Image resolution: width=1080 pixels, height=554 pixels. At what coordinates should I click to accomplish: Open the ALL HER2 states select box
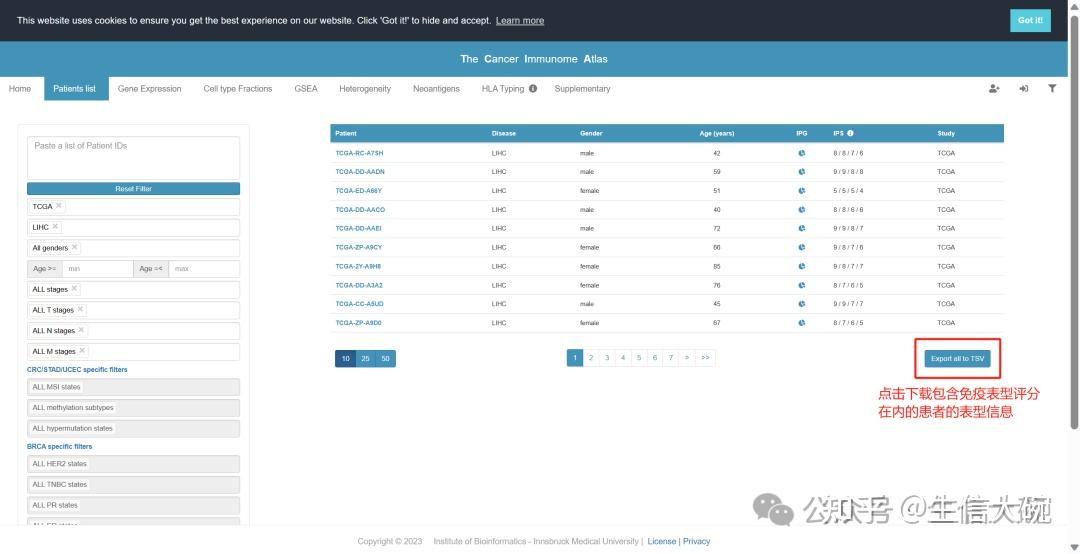[x=134, y=464]
